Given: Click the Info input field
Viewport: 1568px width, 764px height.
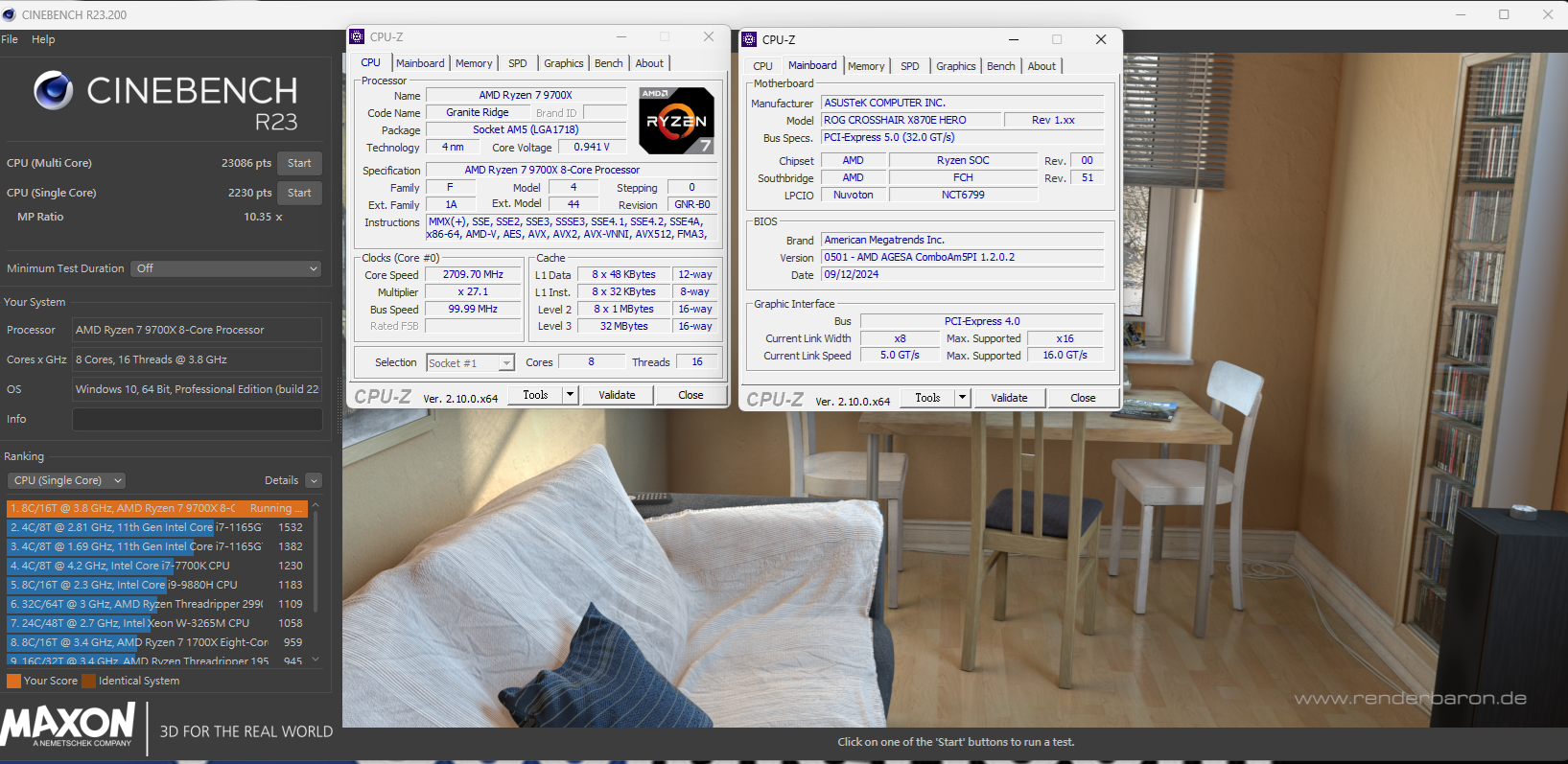Looking at the screenshot, I should click(198, 419).
